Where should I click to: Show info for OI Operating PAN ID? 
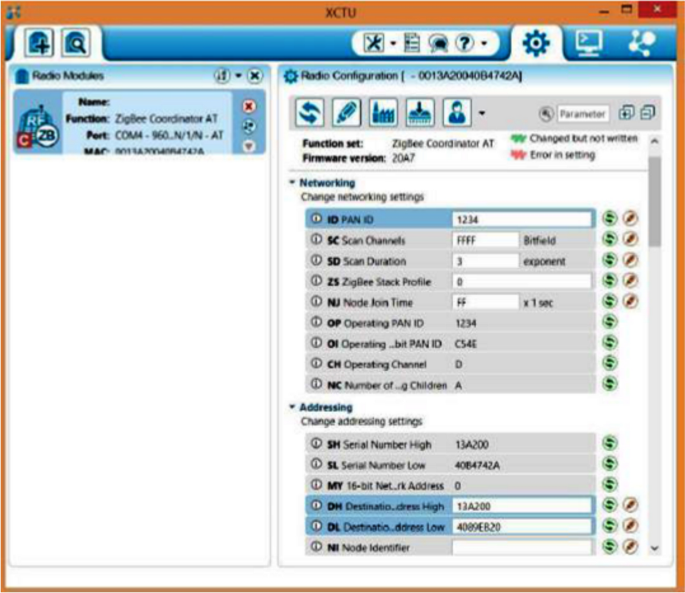click(316, 343)
